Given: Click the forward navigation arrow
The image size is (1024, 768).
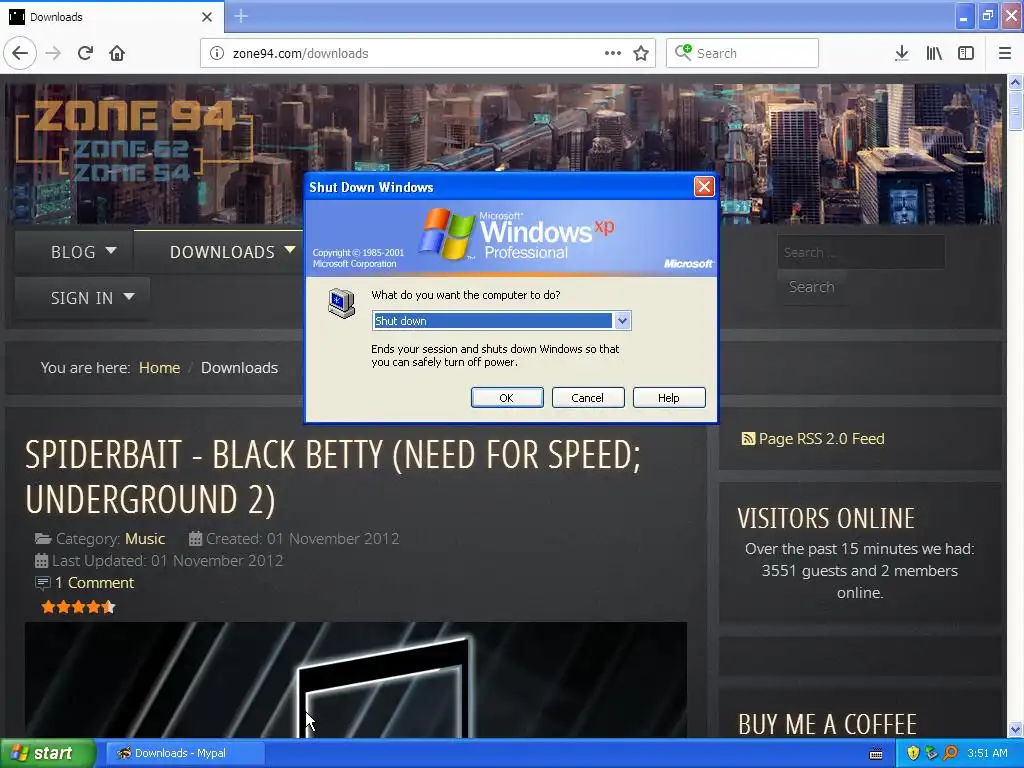Looking at the screenshot, I should click(53, 53).
